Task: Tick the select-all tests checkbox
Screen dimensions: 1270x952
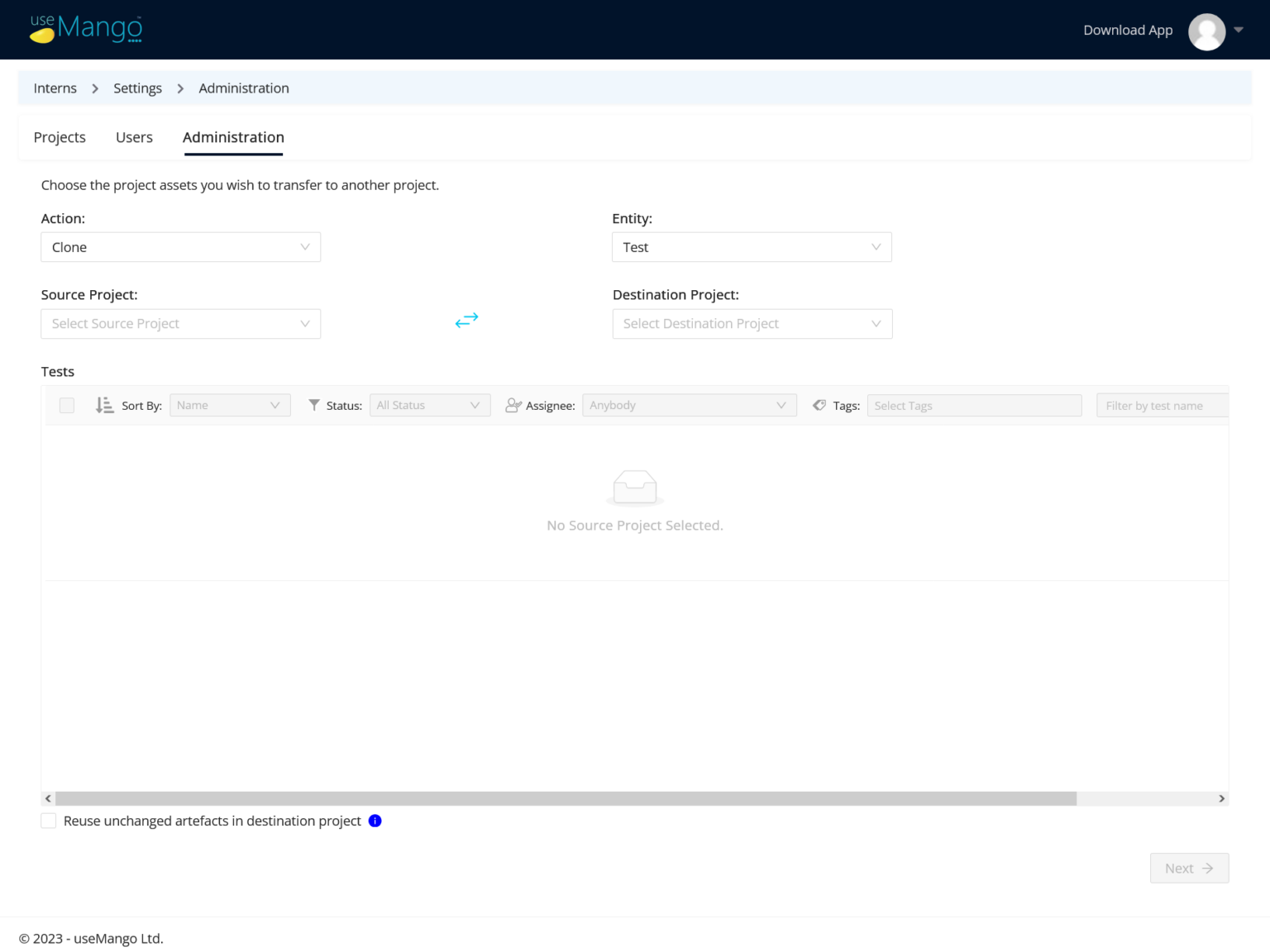Action: tap(67, 405)
